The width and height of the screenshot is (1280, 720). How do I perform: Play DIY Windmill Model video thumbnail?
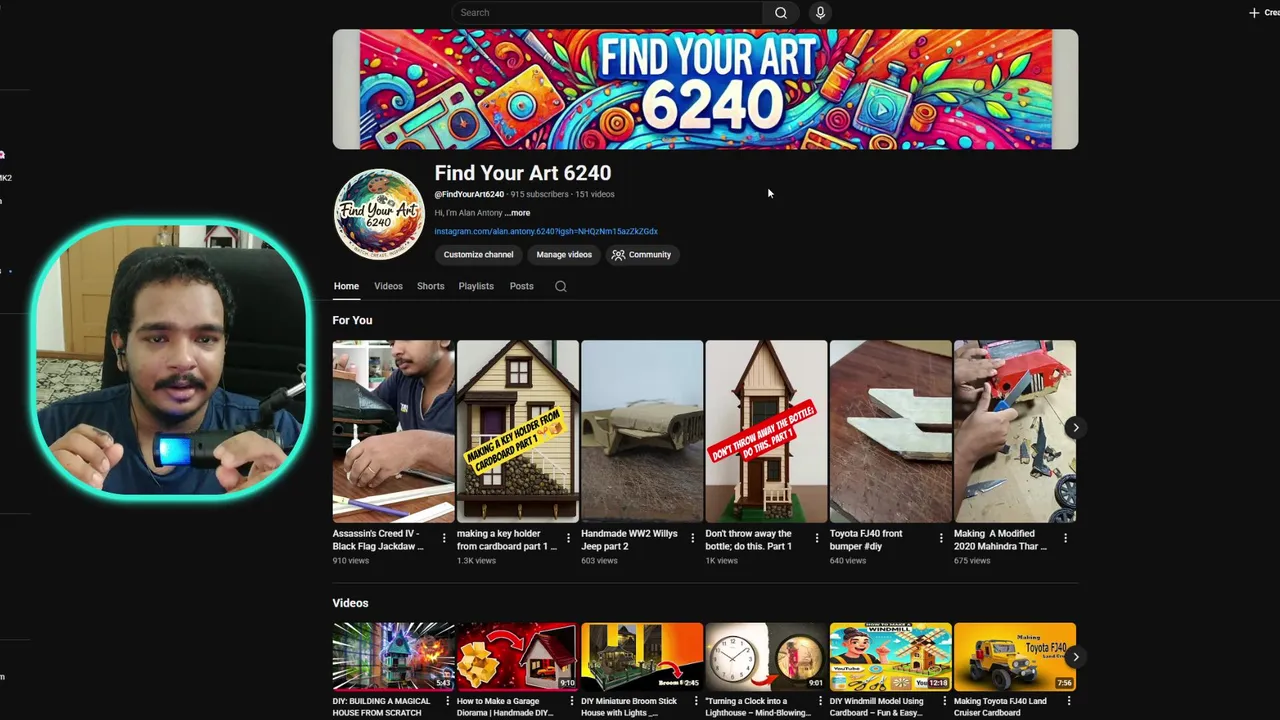click(x=890, y=657)
